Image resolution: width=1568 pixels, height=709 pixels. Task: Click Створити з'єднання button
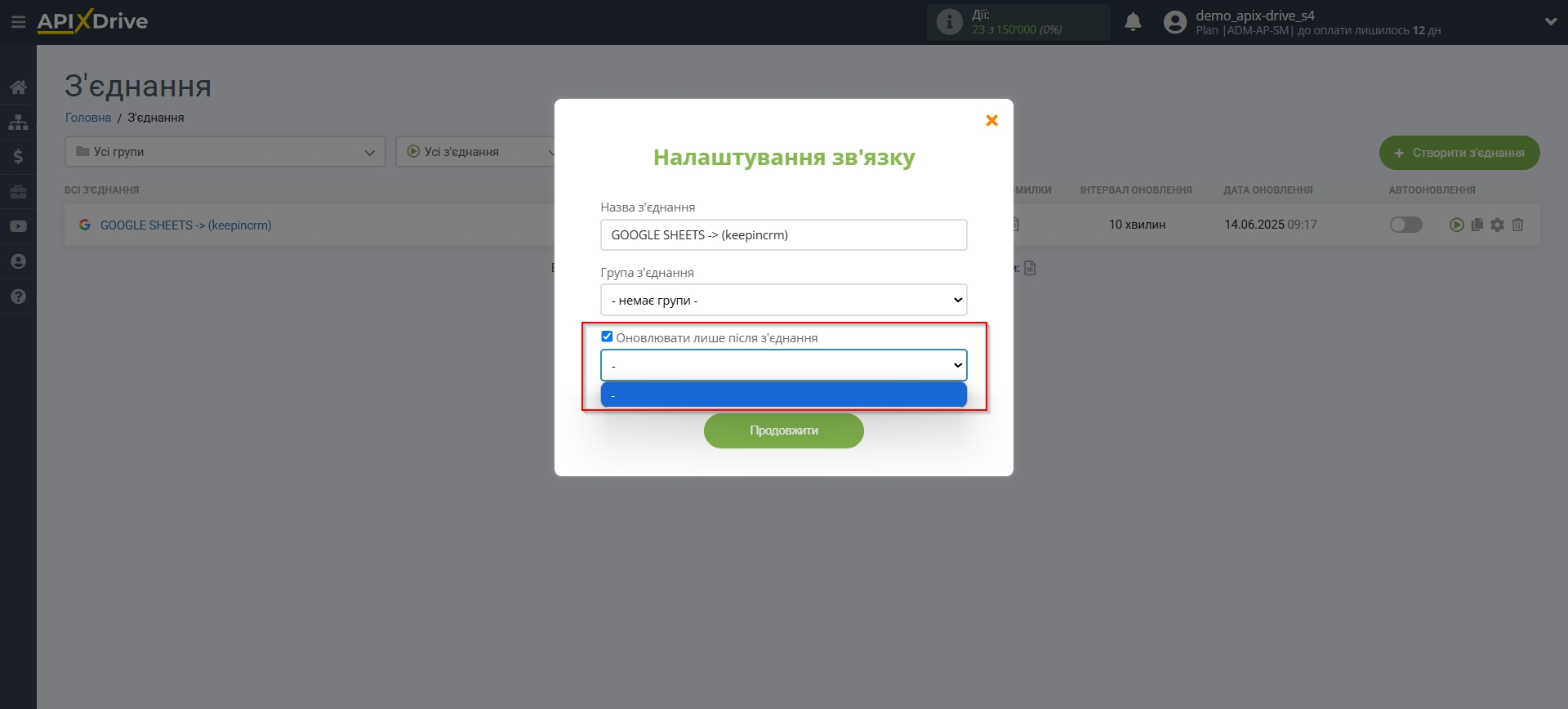1459,153
